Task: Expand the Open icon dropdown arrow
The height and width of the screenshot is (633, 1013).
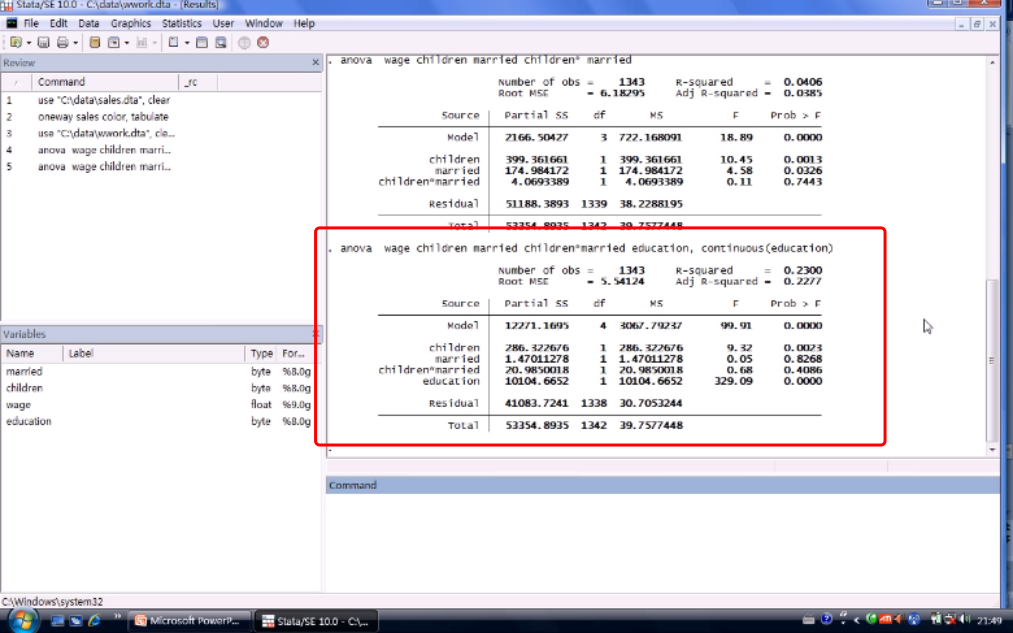Action: 28,43
